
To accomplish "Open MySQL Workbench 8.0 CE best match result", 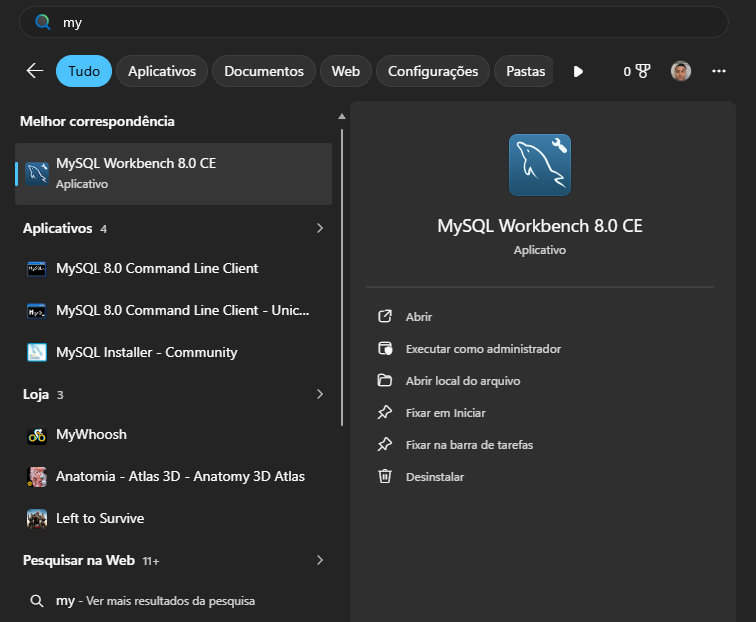I will (x=174, y=174).
